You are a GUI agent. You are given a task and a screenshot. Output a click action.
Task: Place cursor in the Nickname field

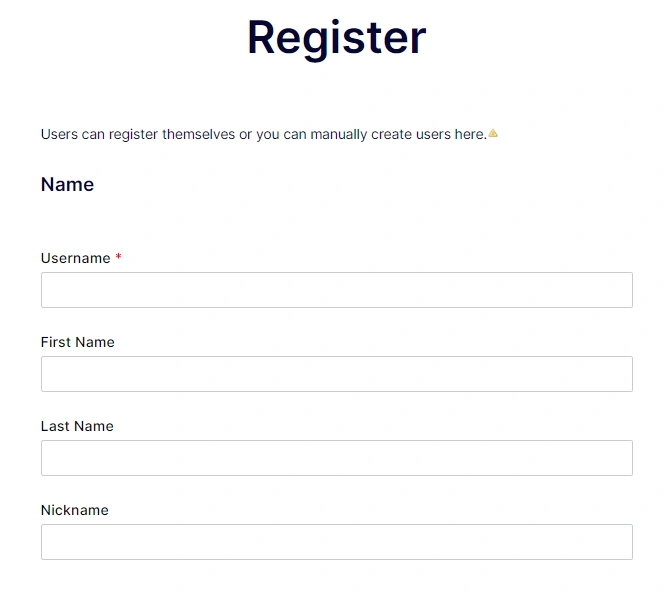336,542
